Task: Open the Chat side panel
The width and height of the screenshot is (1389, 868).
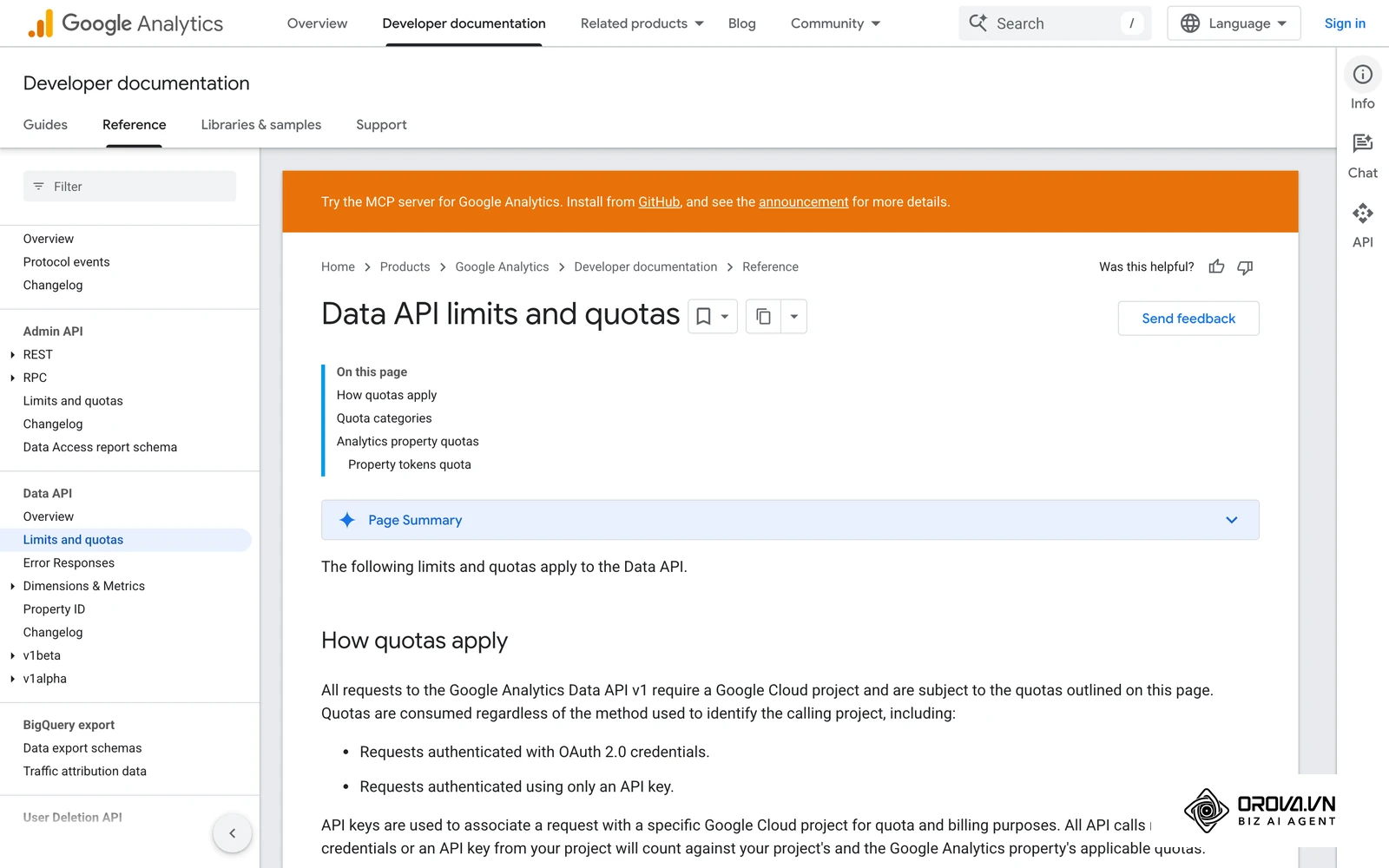Action: point(1362,155)
